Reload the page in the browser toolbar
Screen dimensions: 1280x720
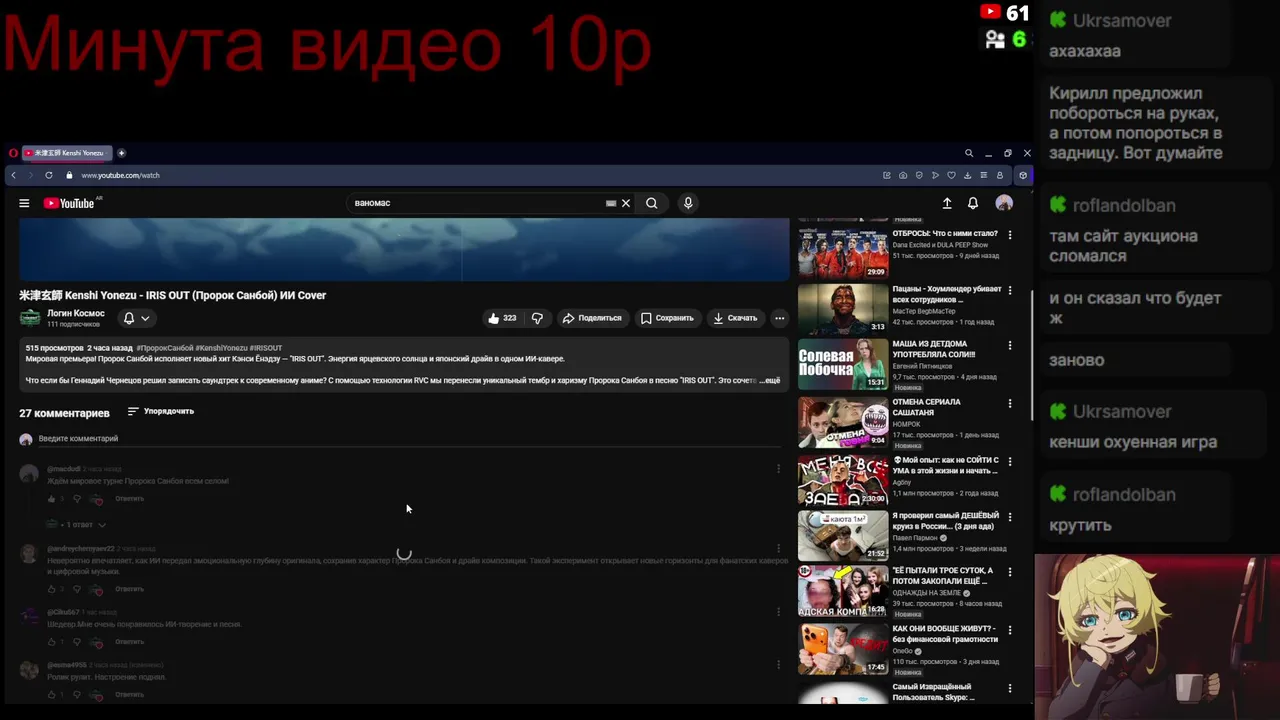click(x=48, y=175)
